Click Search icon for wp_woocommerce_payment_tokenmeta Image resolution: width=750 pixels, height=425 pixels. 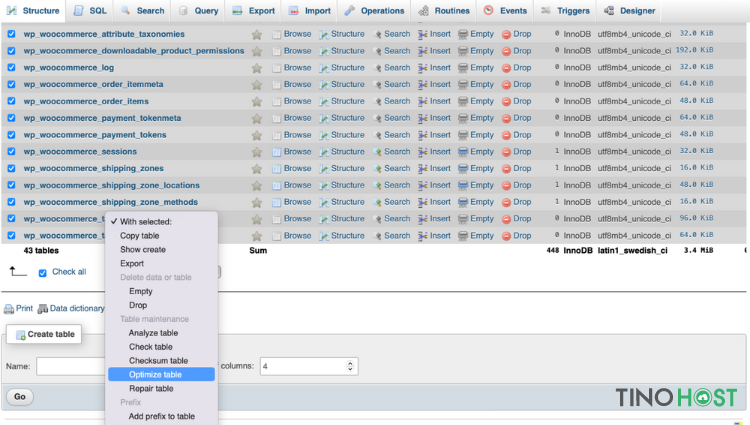377,118
